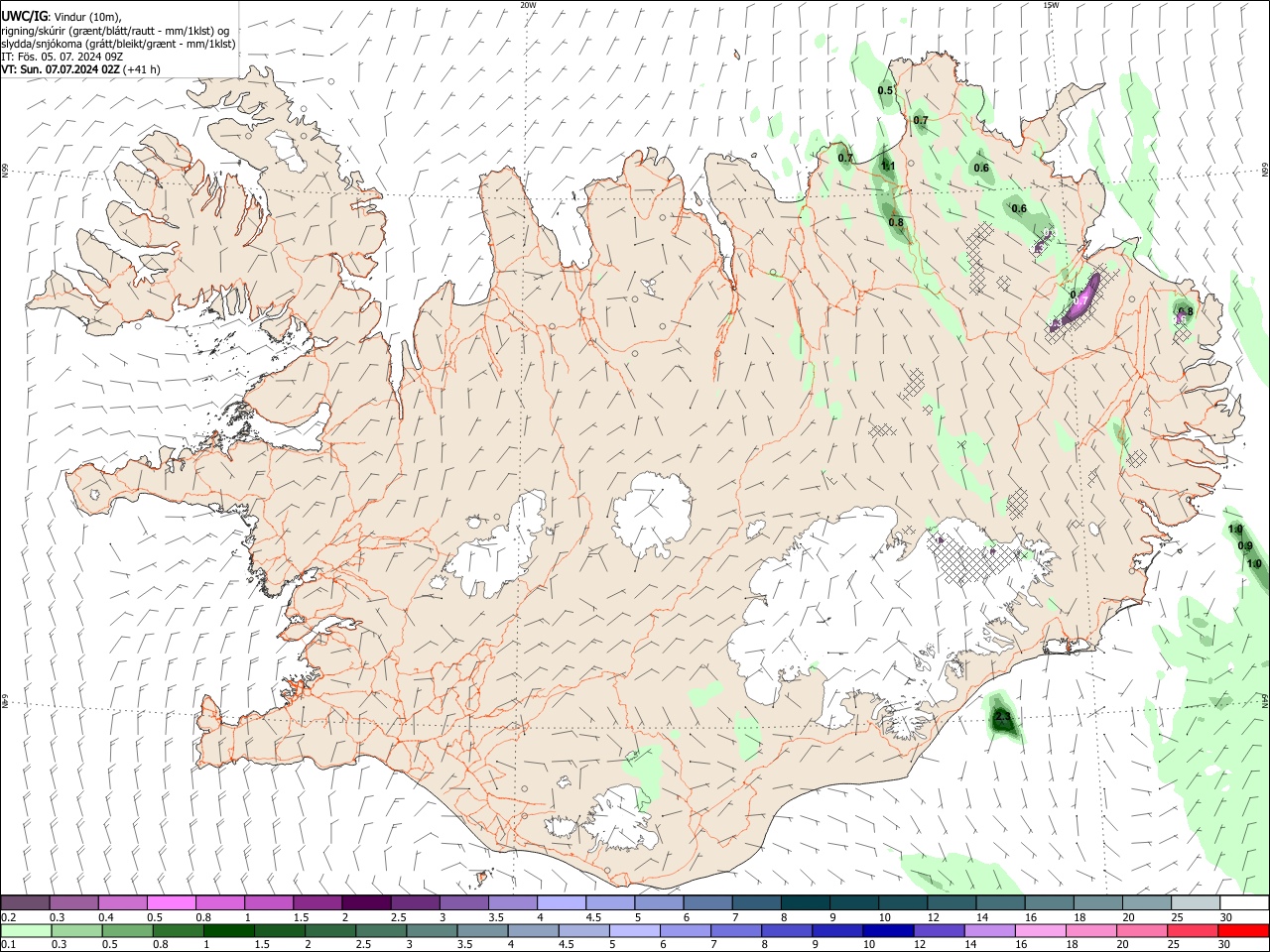Click the dark teal 8 snow legend swatch

pyautogui.click(x=805, y=903)
